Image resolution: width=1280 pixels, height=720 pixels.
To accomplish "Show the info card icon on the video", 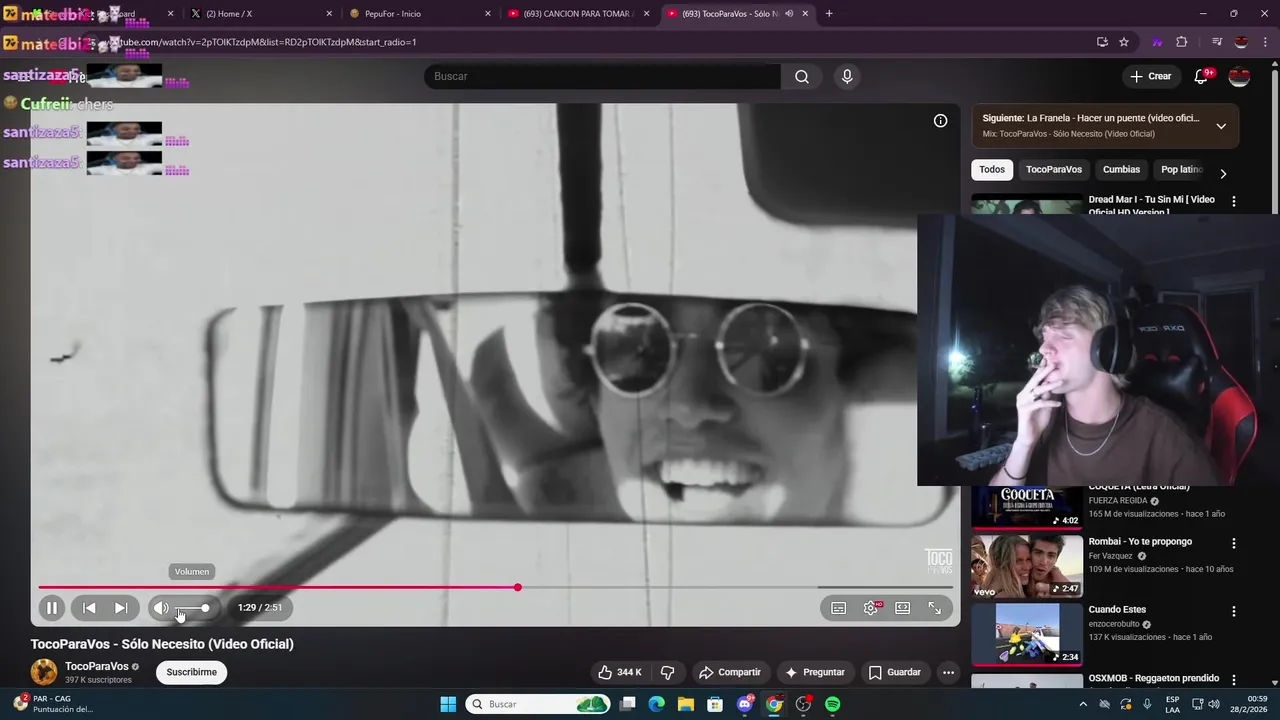I will coord(940,121).
